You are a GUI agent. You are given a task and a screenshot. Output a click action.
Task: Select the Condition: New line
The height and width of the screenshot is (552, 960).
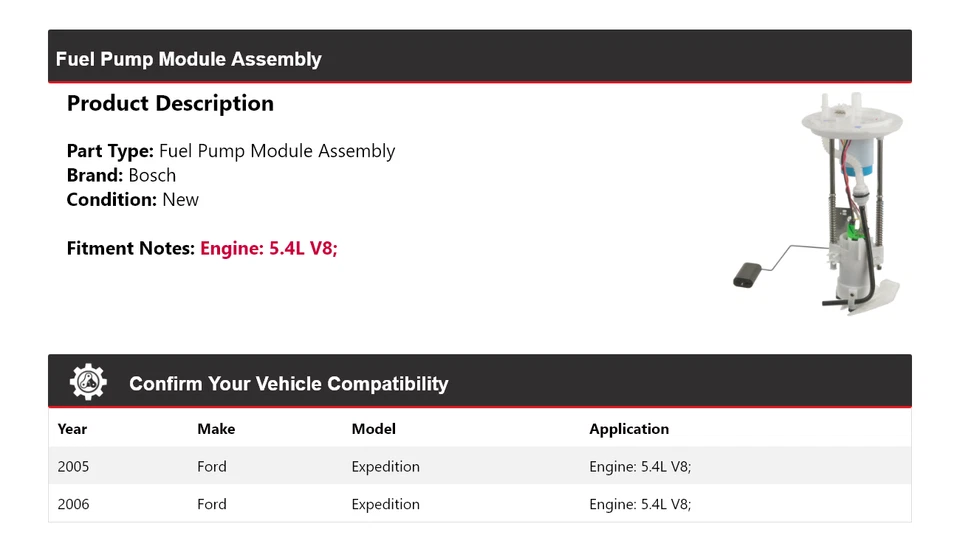coord(133,199)
